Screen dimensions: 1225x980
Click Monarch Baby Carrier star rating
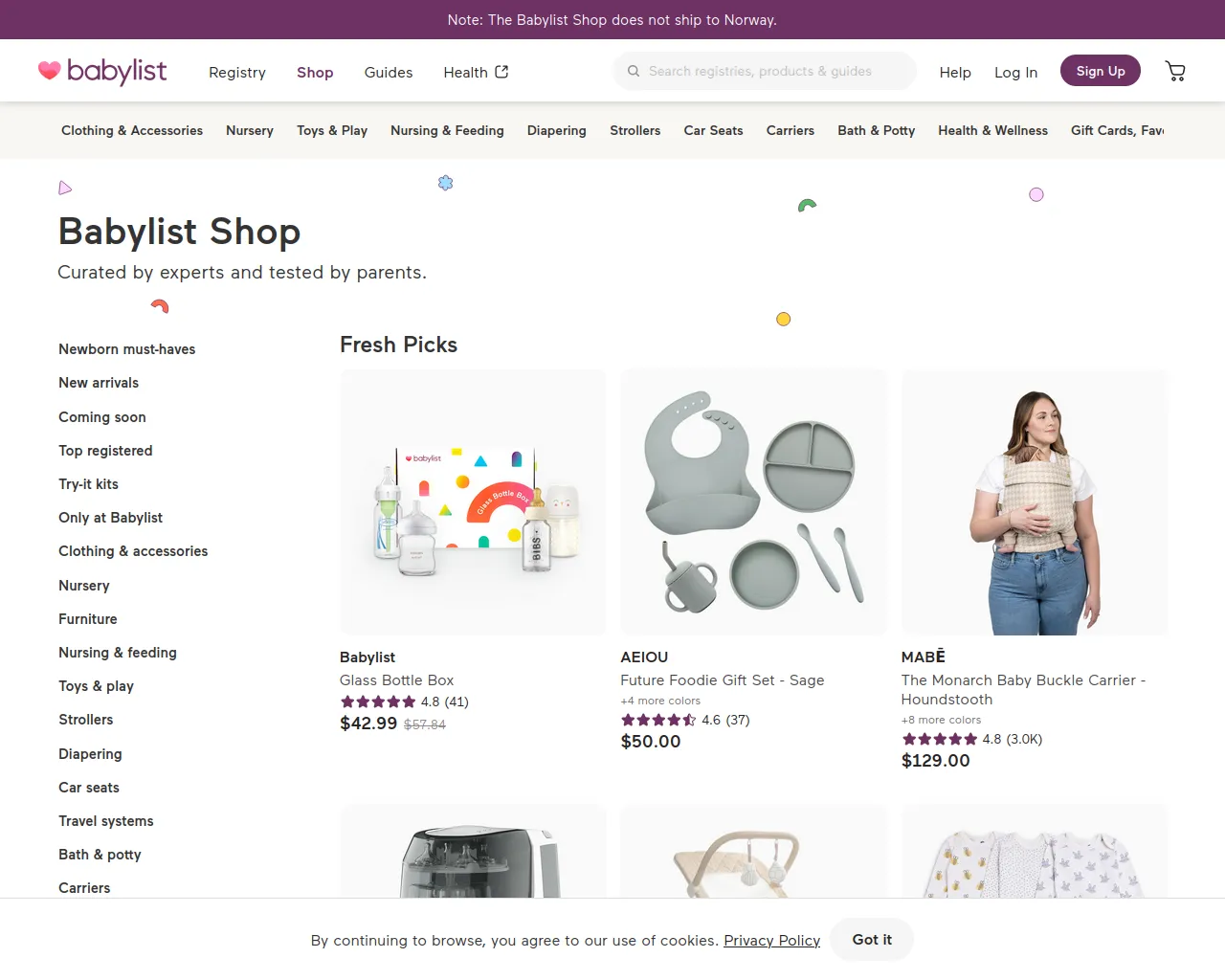pyautogui.click(x=939, y=739)
